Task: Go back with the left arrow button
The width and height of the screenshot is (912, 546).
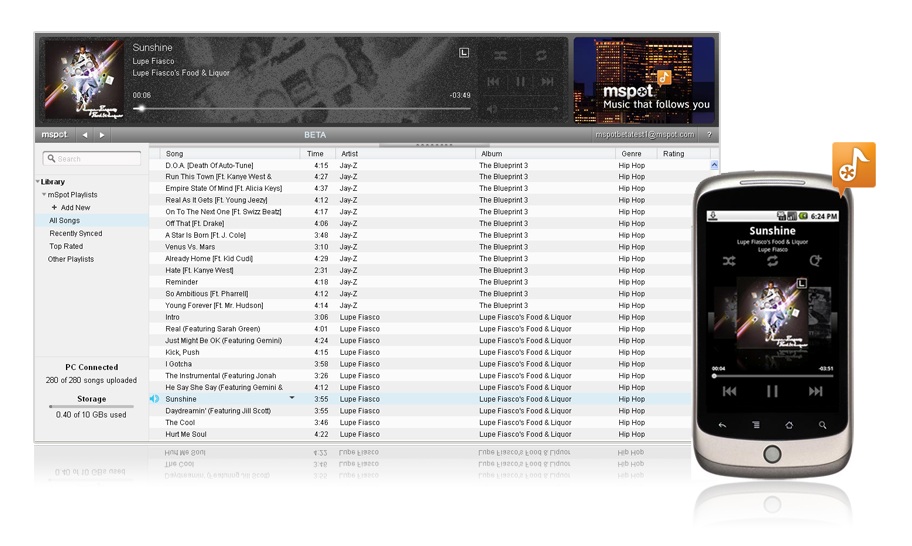Action: [x=85, y=135]
